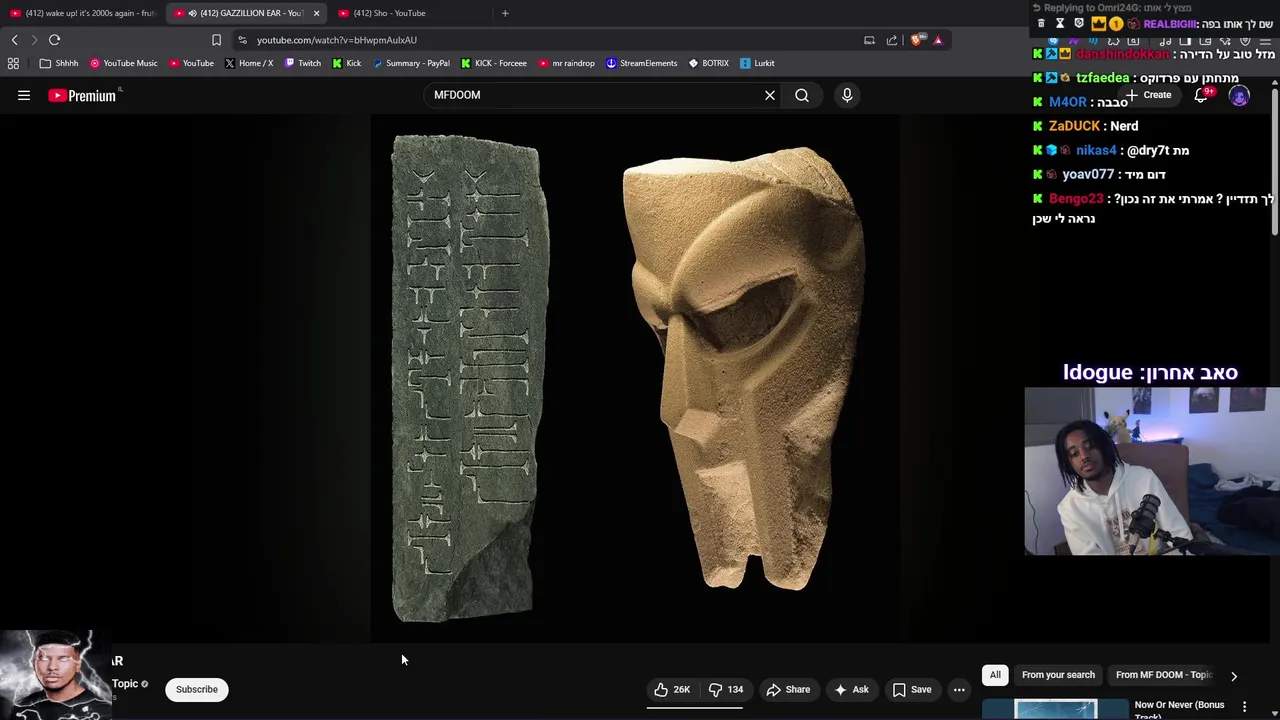Viewport: 1280px width, 720px height.
Task: Open ZaDUCK's username in chat overlay
Action: pyautogui.click(x=1074, y=126)
